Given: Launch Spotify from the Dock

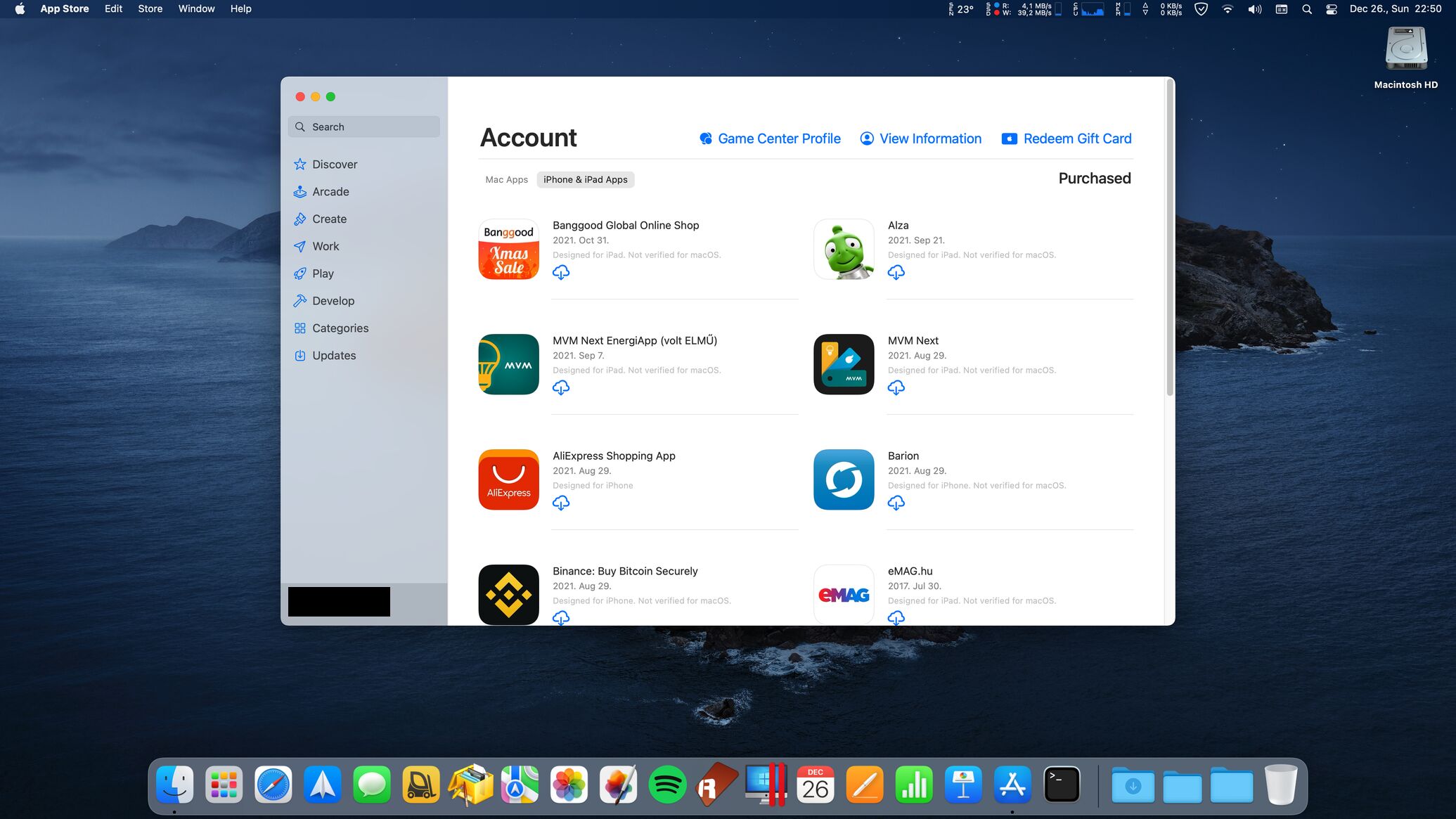Looking at the screenshot, I should 666,785.
